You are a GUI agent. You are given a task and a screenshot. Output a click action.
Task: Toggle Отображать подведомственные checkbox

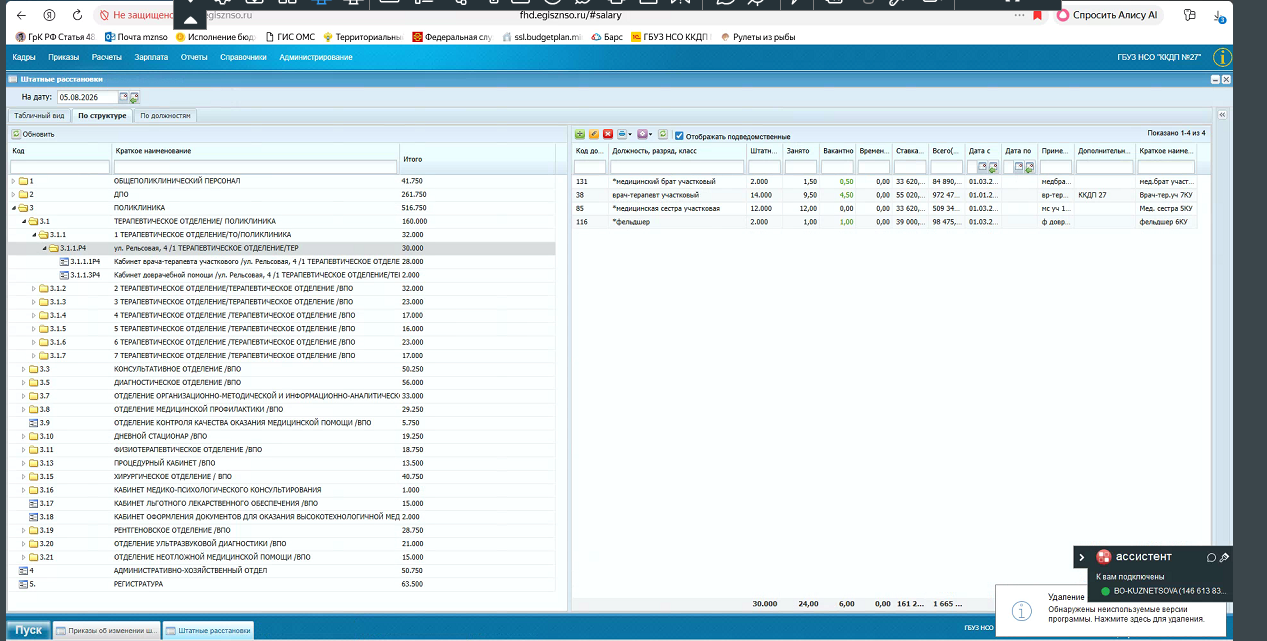(x=679, y=135)
